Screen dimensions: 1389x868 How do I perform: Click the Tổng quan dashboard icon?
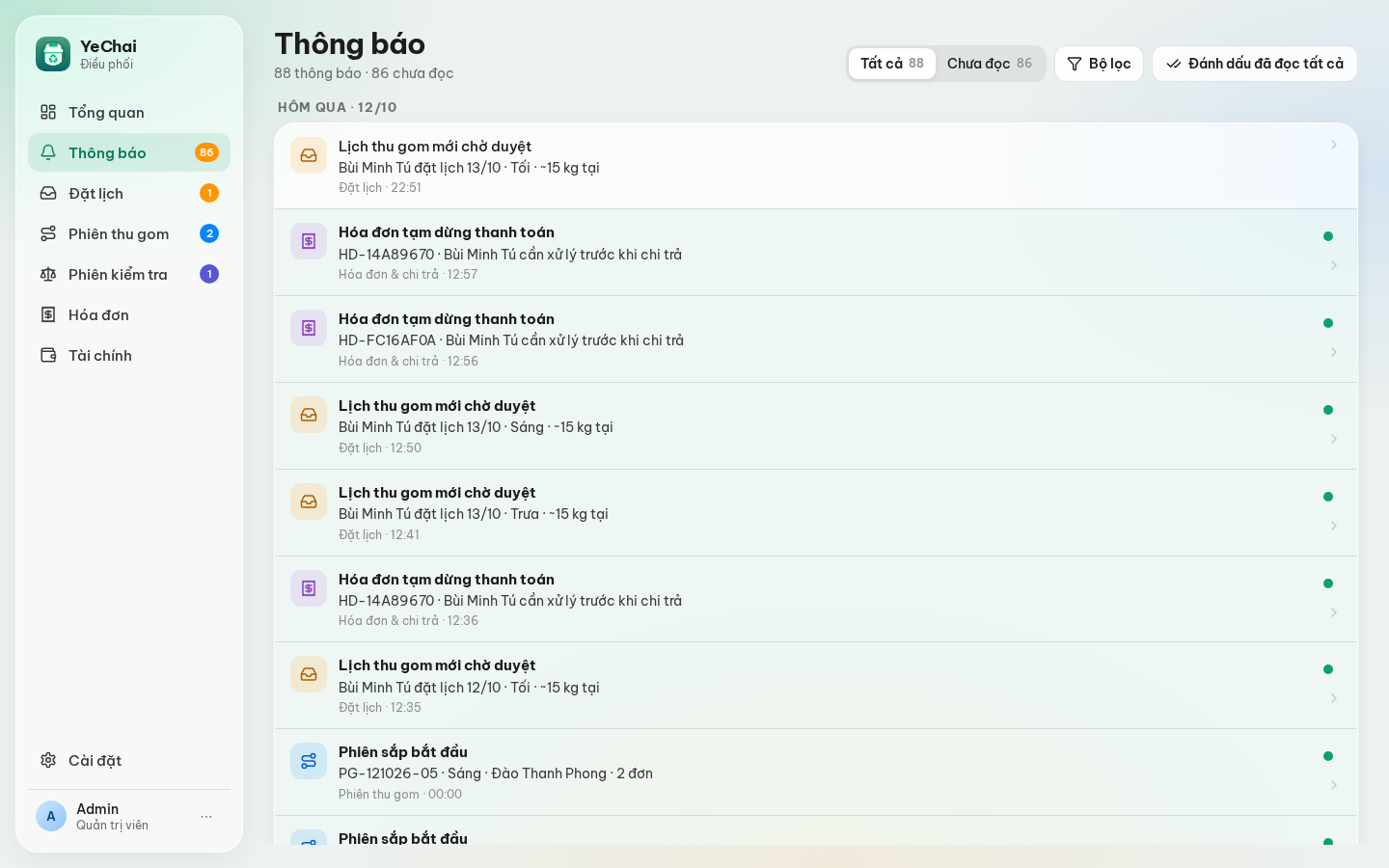pyautogui.click(x=48, y=112)
